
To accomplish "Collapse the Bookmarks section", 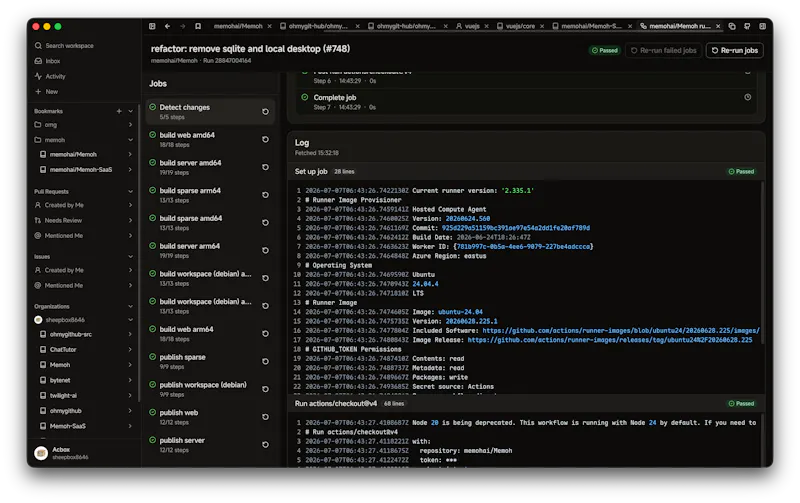I will tap(131, 111).
